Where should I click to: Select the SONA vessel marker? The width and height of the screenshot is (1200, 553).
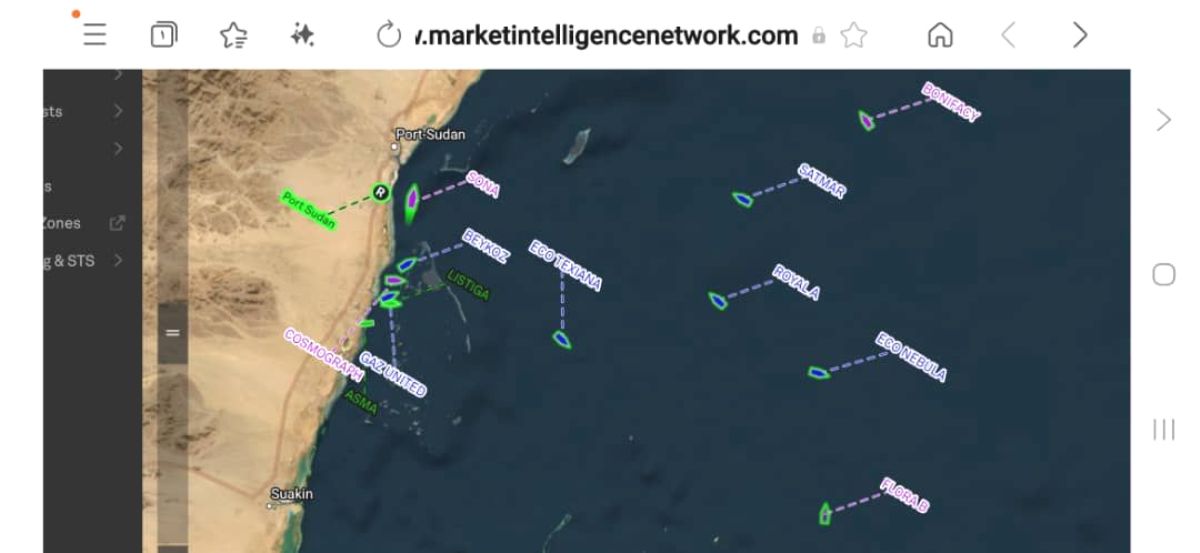[412, 197]
